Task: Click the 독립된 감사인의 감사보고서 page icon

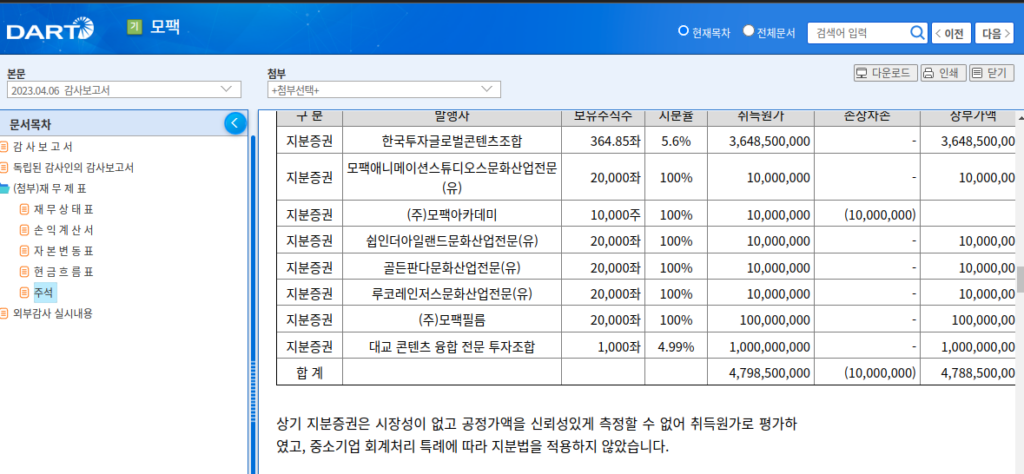Action: click(4, 168)
